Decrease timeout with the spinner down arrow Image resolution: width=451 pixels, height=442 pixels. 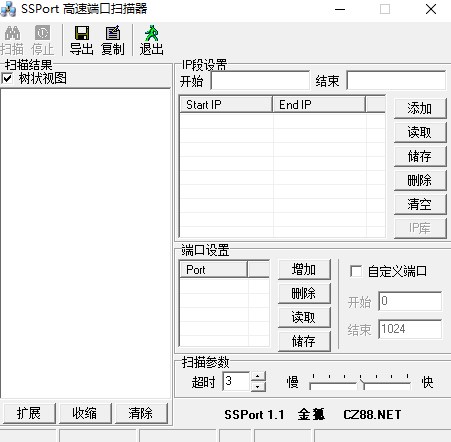tap(257, 386)
